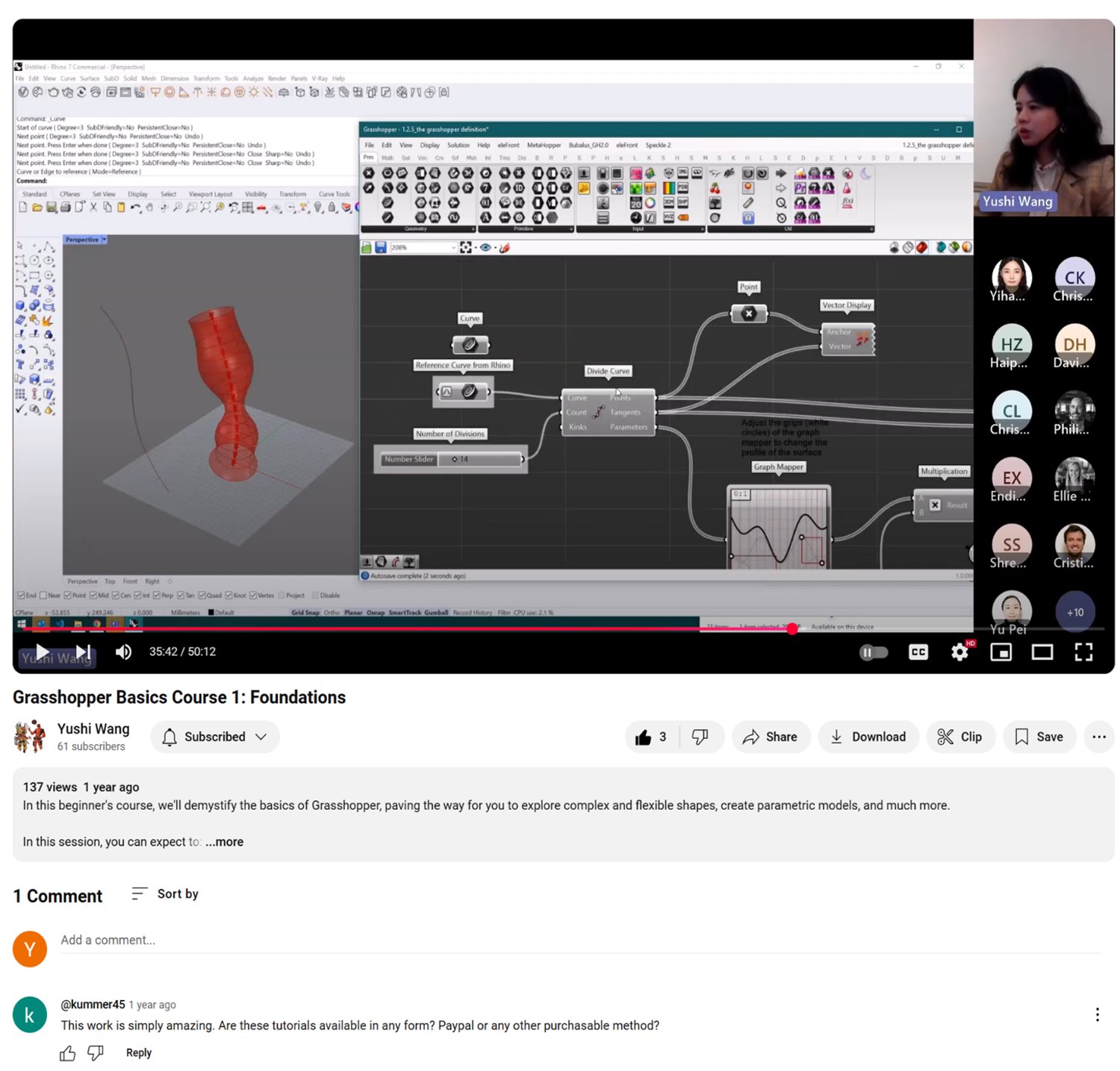Image resolution: width=1120 pixels, height=1071 pixels.
Task: Click the +10 participants badge
Action: tap(1074, 612)
